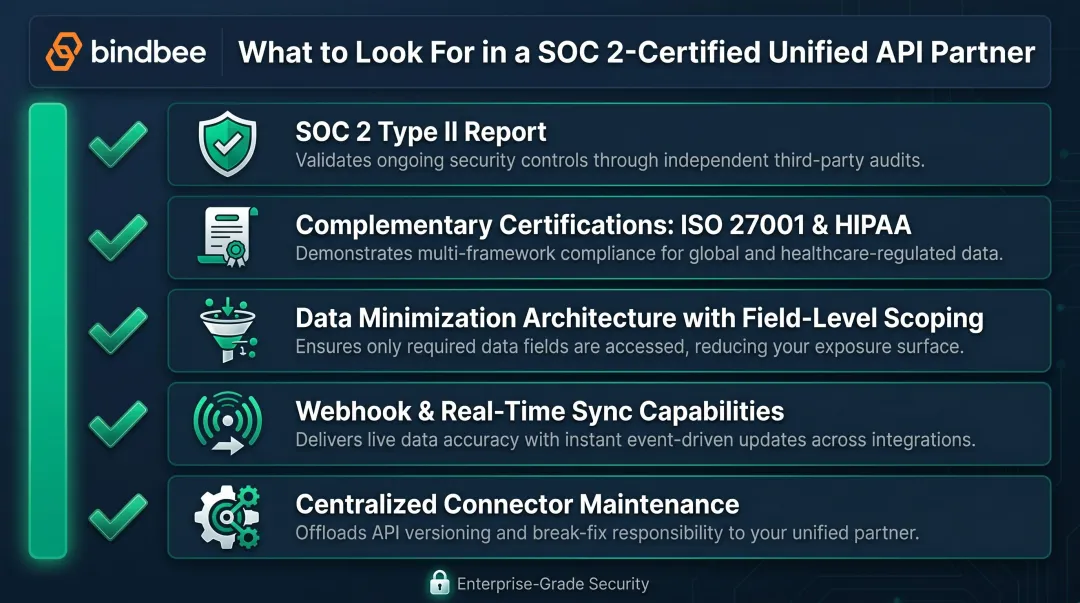This screenshot has height=603, width=1080.
Task: Click the checkmark left of Webhook & Real-Time Sync
Action: 118,424
